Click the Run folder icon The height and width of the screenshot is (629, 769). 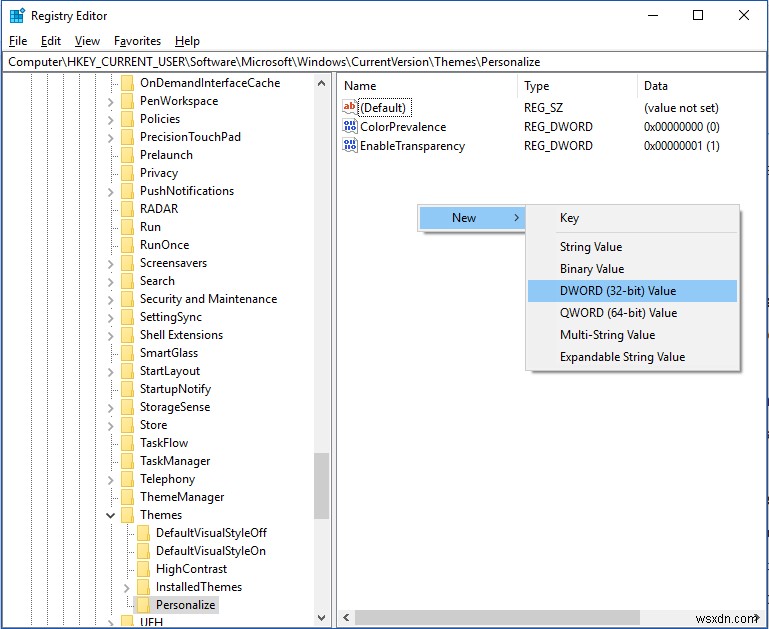coord(128,226)
